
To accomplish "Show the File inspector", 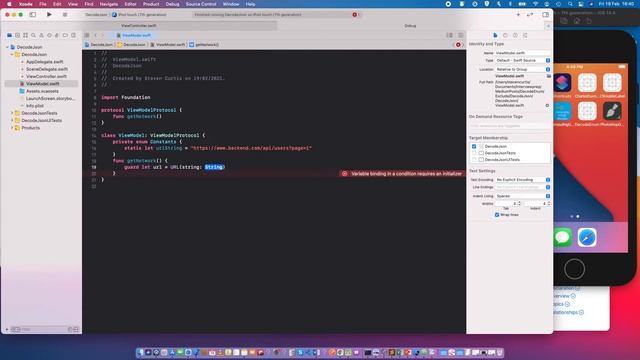I will [495, 36].
